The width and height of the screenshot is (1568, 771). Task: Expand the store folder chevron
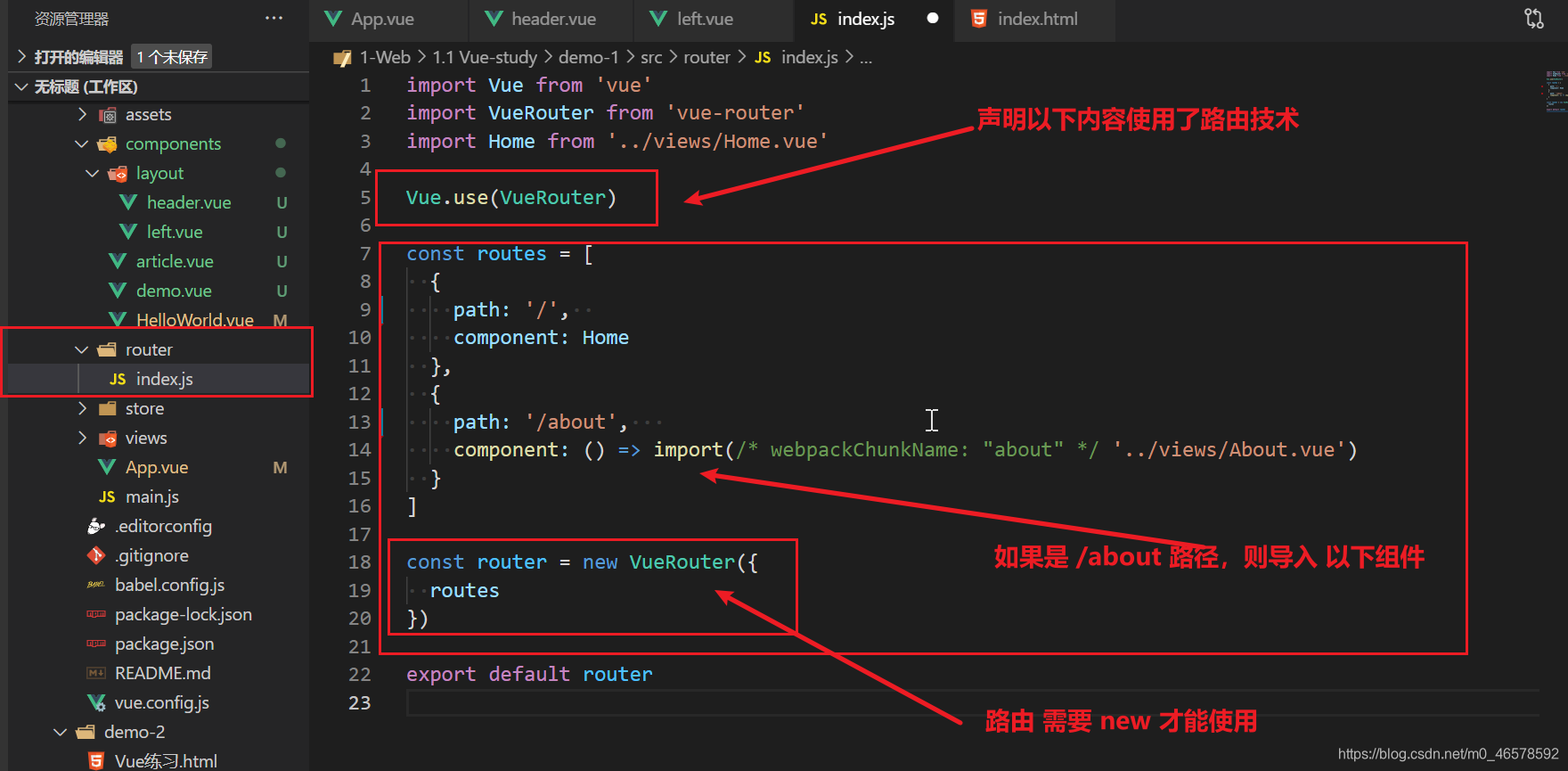click(82, 408)
